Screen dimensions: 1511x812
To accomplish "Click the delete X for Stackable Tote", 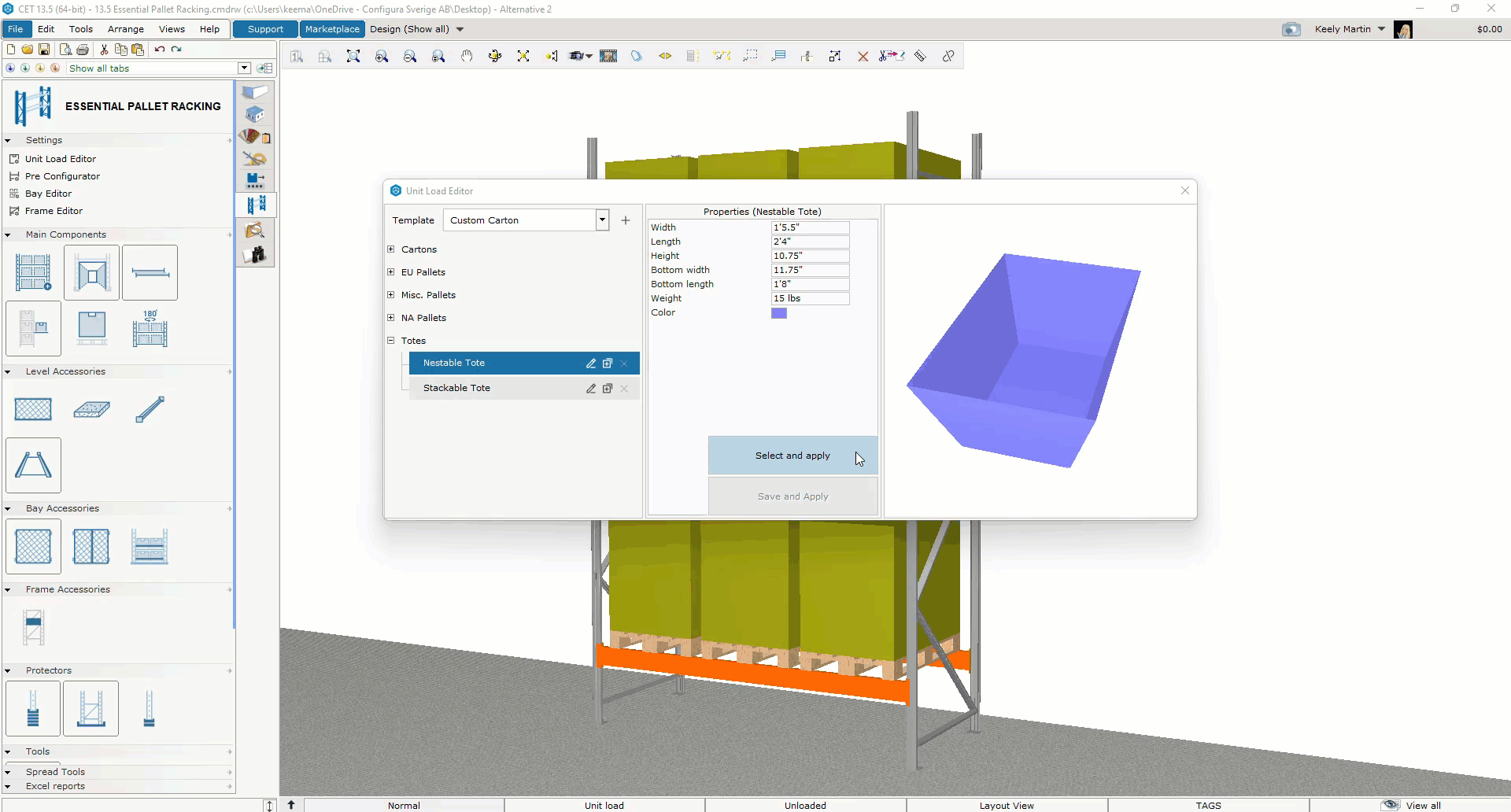I will [624, 388].
